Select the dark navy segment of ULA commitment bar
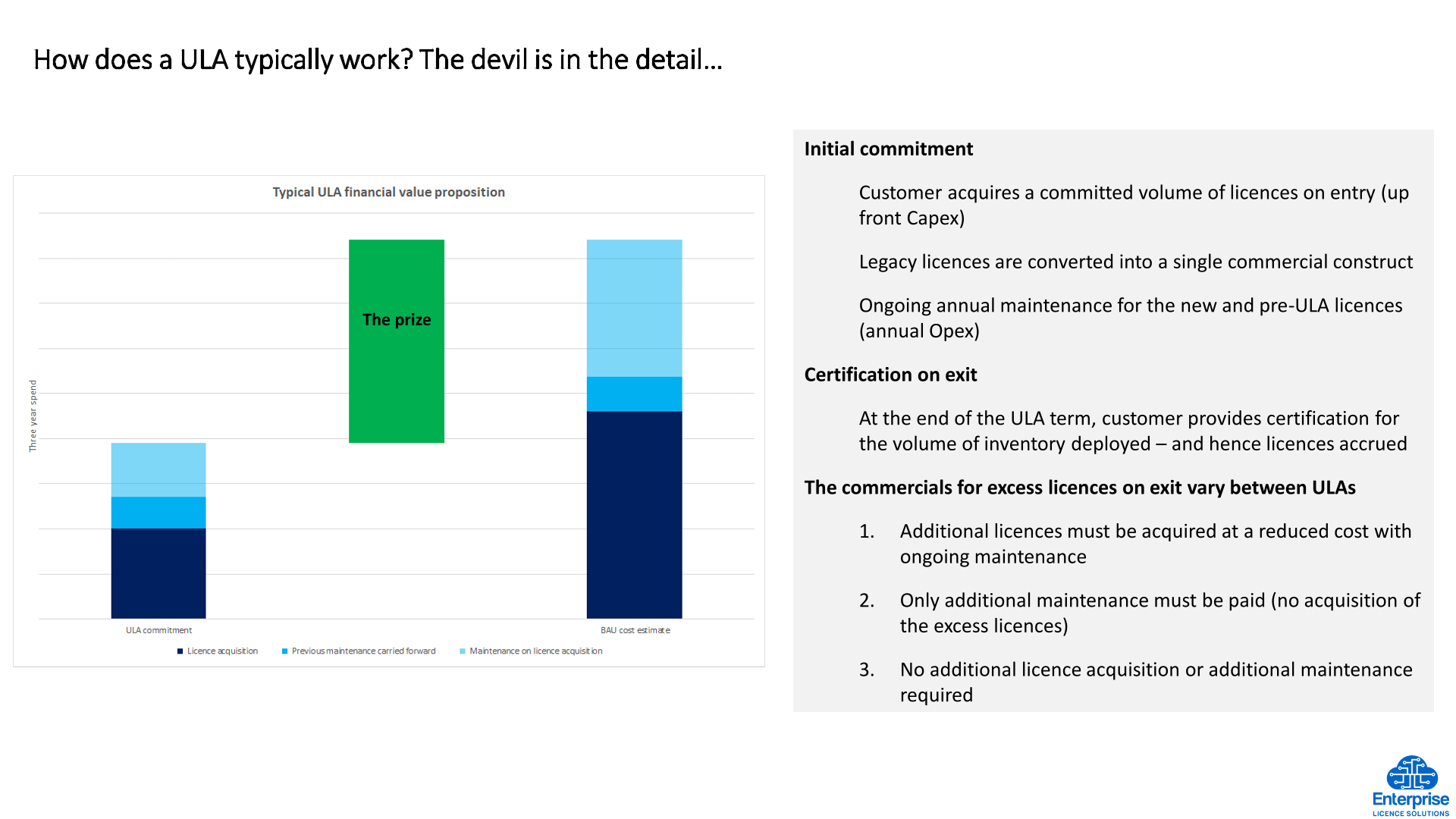 pos(158,573)
